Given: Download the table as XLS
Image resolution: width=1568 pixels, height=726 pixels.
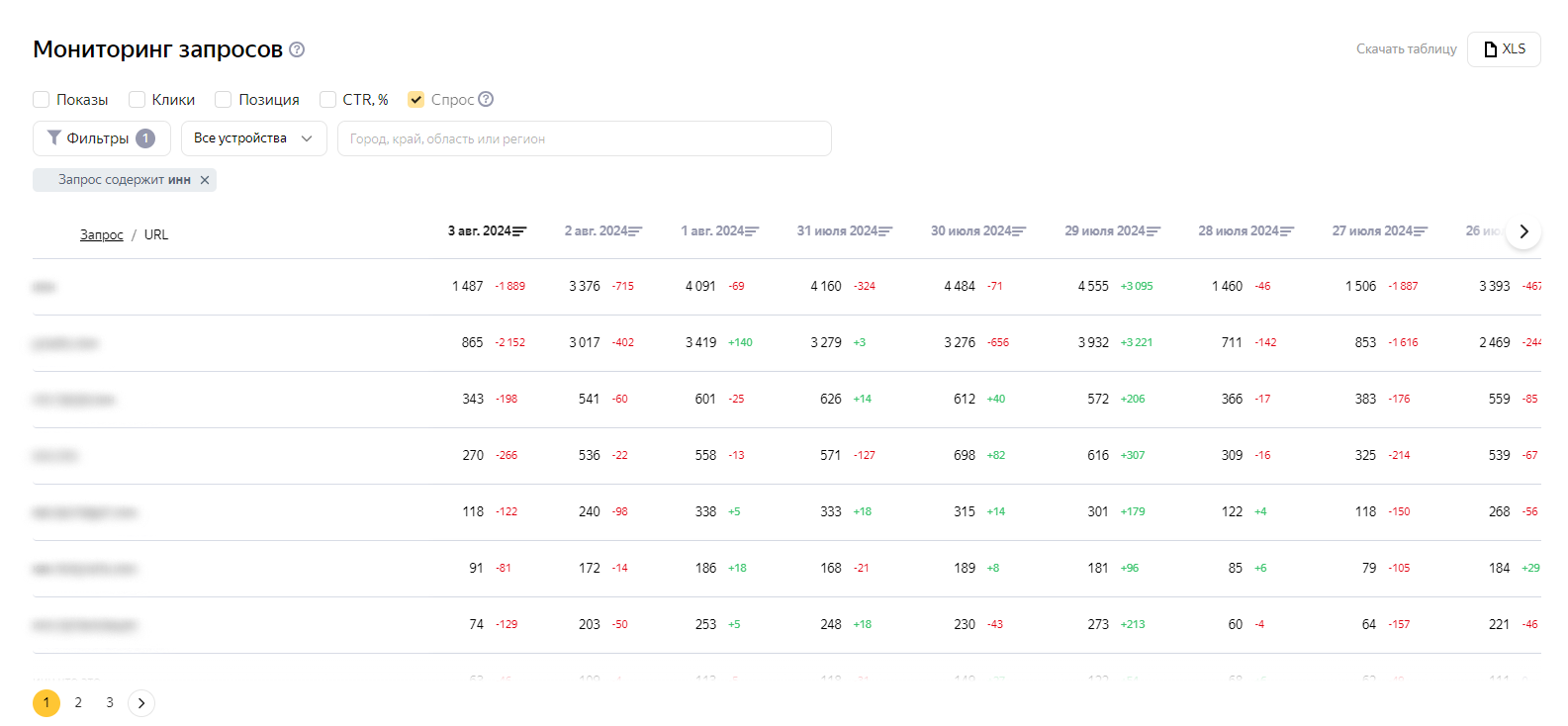Looking at the screenshot, I should coord(1504,49).
